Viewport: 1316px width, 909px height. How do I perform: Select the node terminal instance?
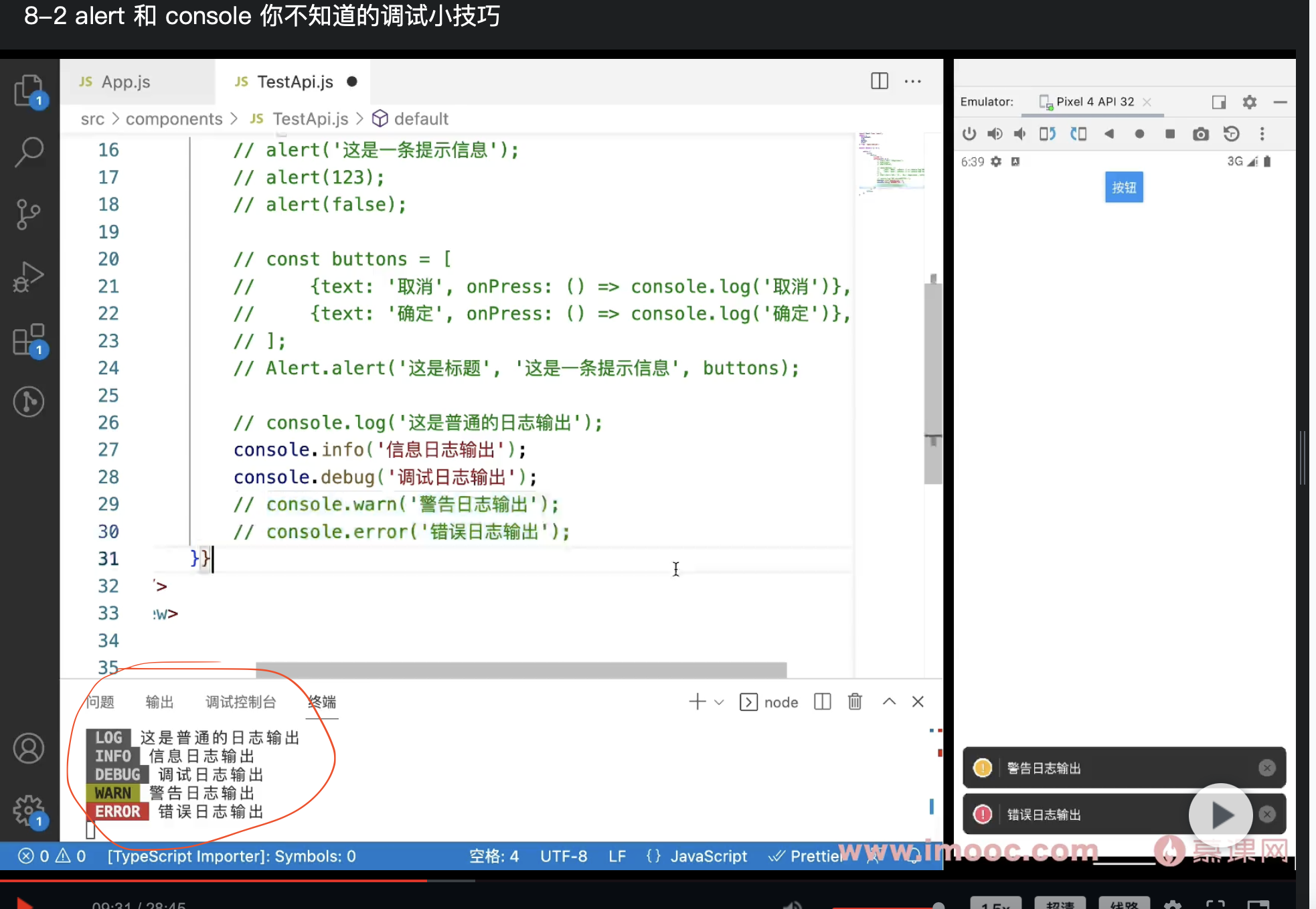[x=769, y=702]
